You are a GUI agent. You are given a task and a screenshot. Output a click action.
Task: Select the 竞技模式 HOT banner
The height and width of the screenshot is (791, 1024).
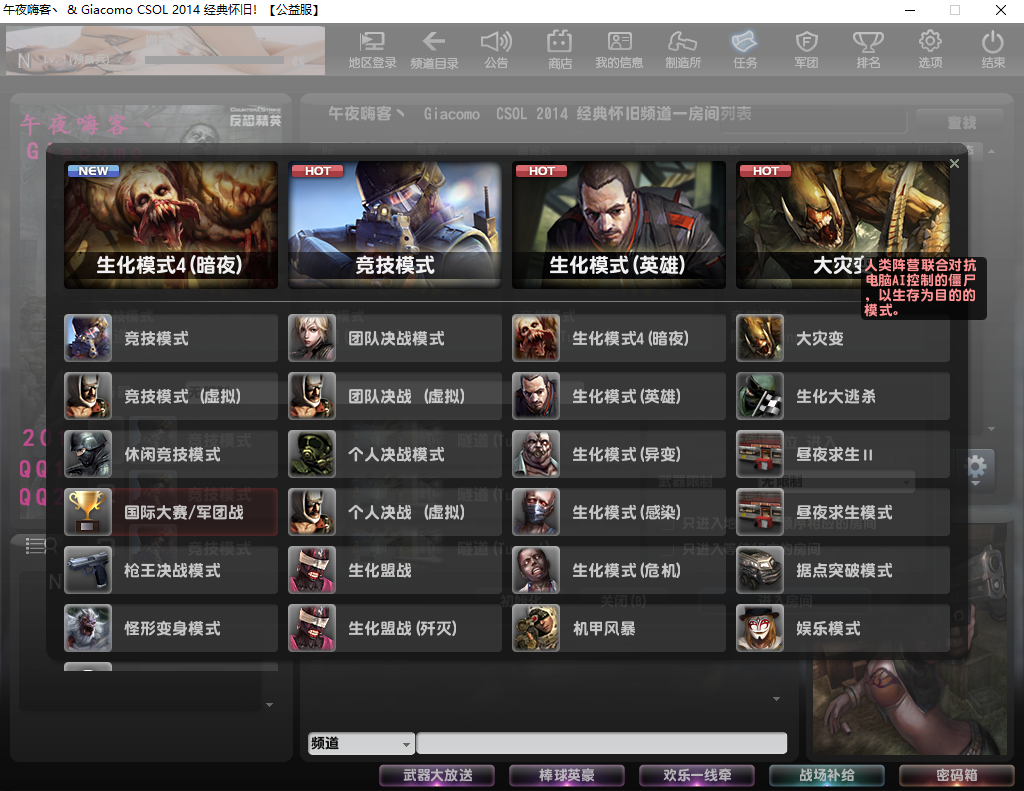click(394, 225)
